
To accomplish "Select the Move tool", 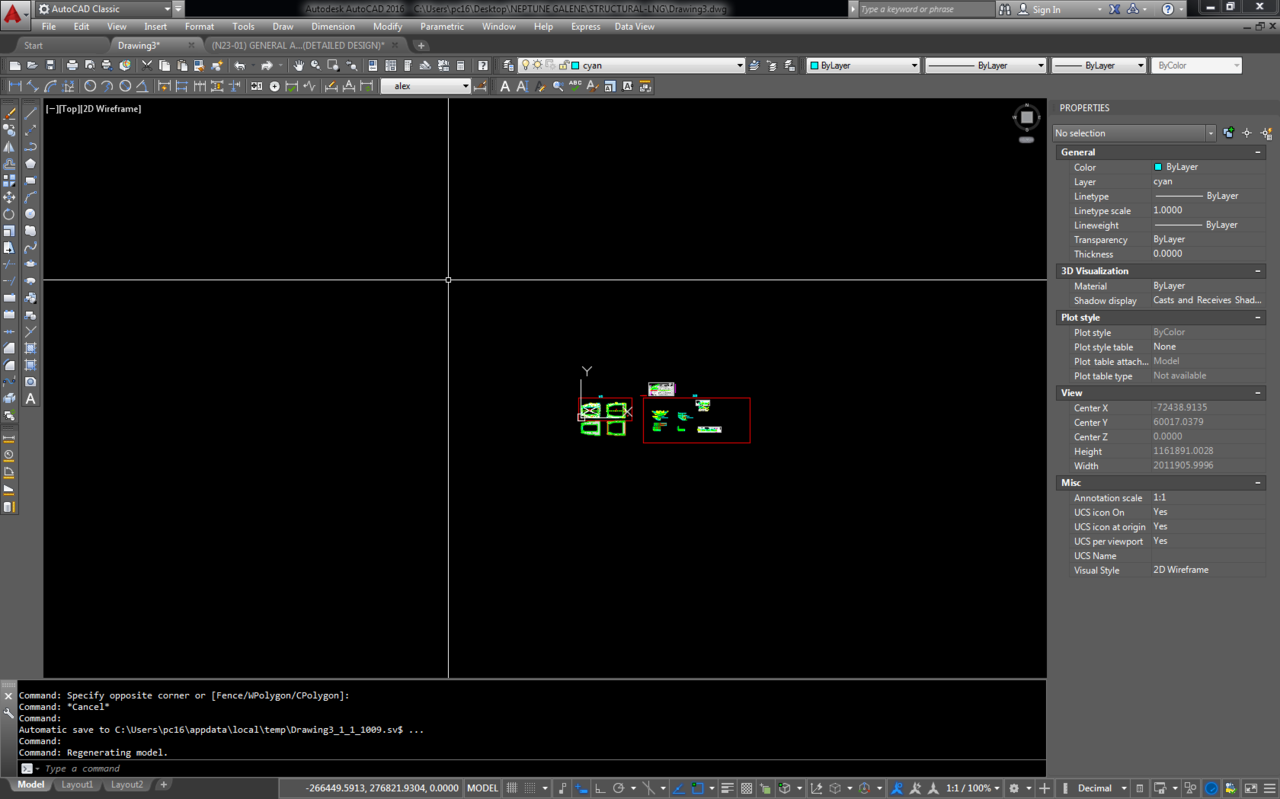I will pos(9,197).
